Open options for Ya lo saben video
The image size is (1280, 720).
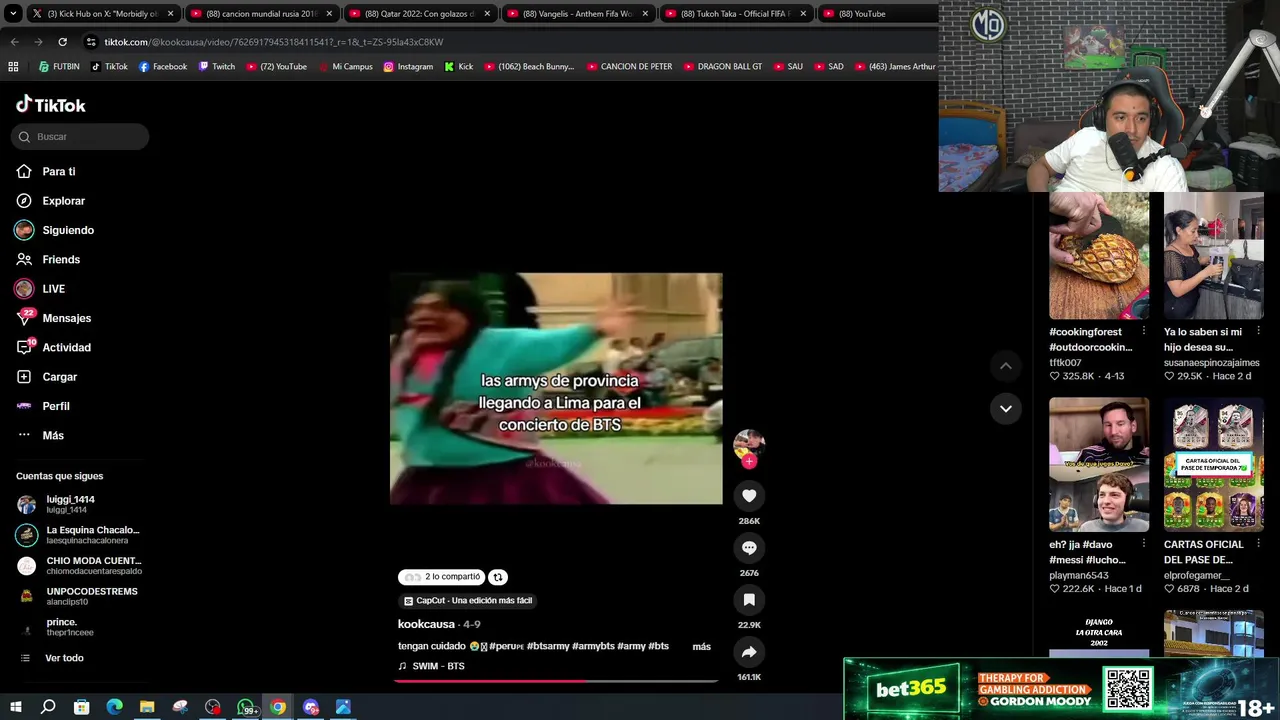pos(1258,331)
